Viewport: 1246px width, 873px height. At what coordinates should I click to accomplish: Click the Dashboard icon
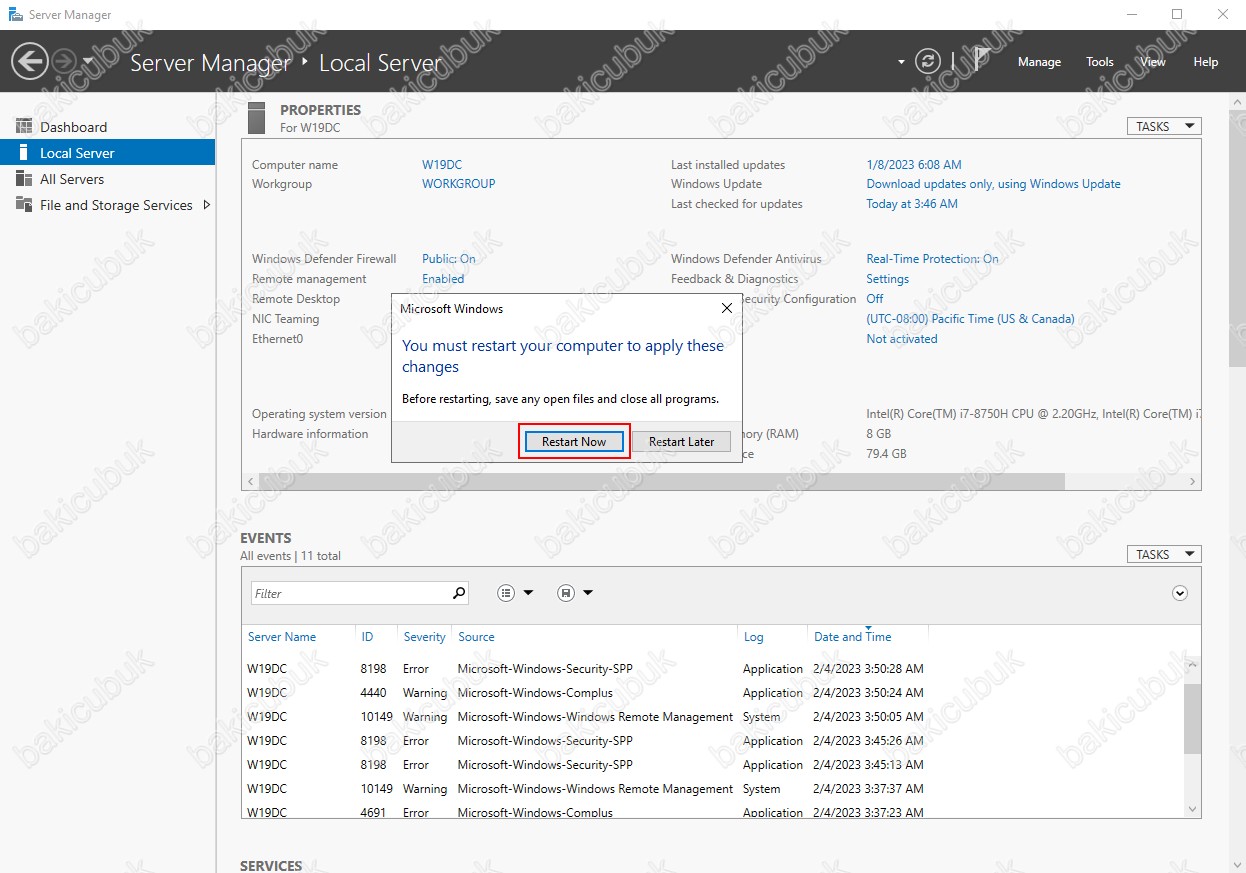[24, 127]
